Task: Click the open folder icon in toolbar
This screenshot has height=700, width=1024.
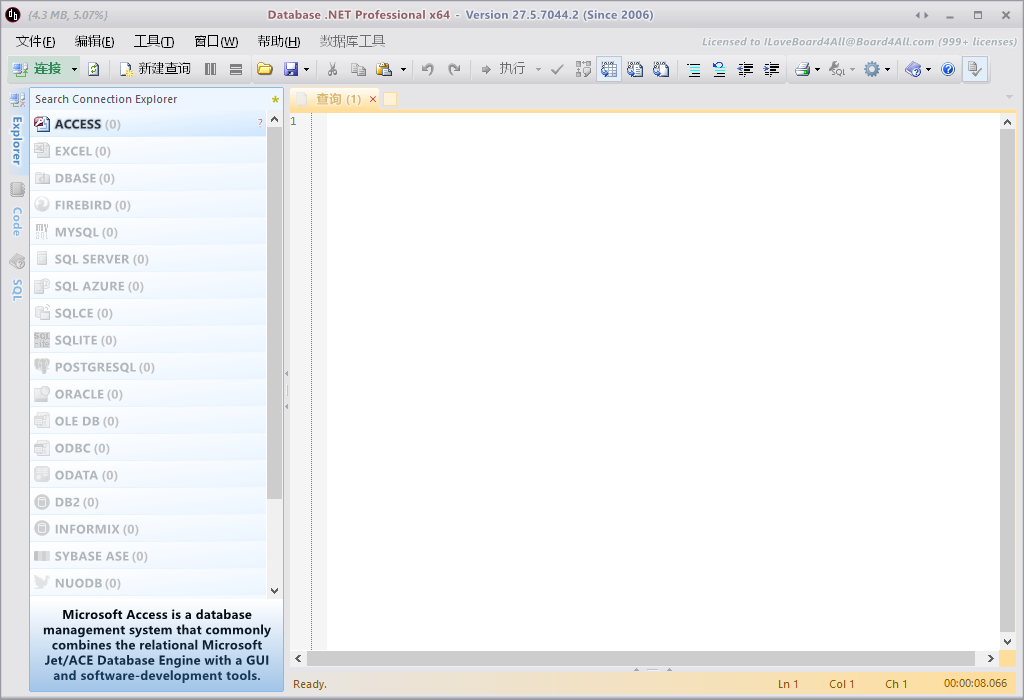Action: (264, 69)
